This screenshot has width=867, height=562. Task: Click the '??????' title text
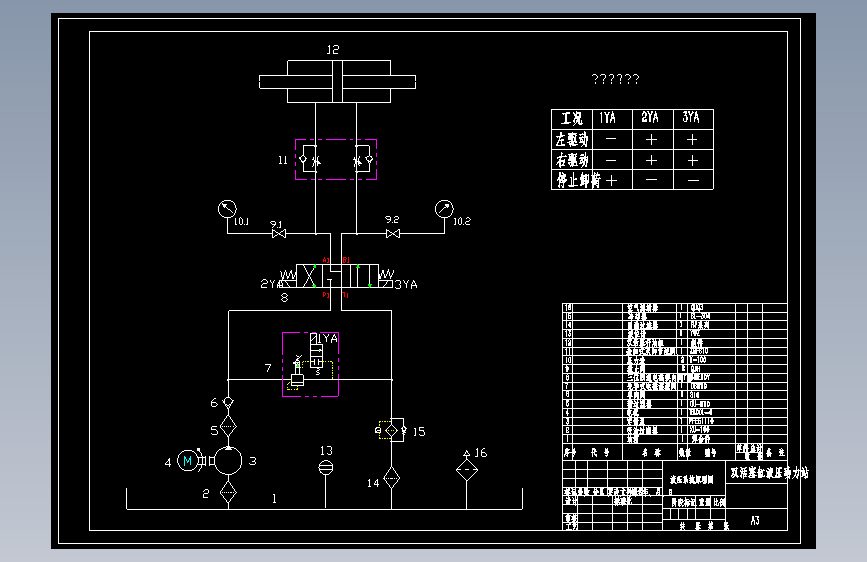(x=615, y=79)
